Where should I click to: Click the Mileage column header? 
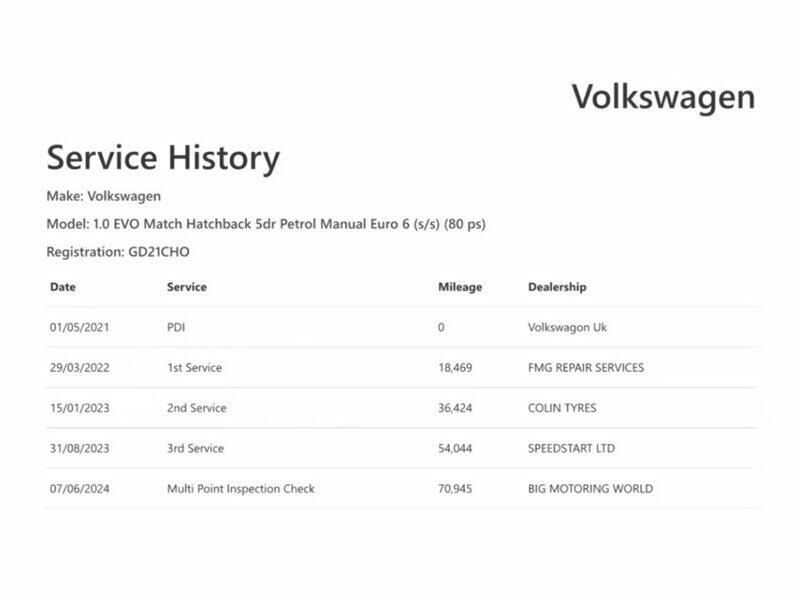[460, 287]
